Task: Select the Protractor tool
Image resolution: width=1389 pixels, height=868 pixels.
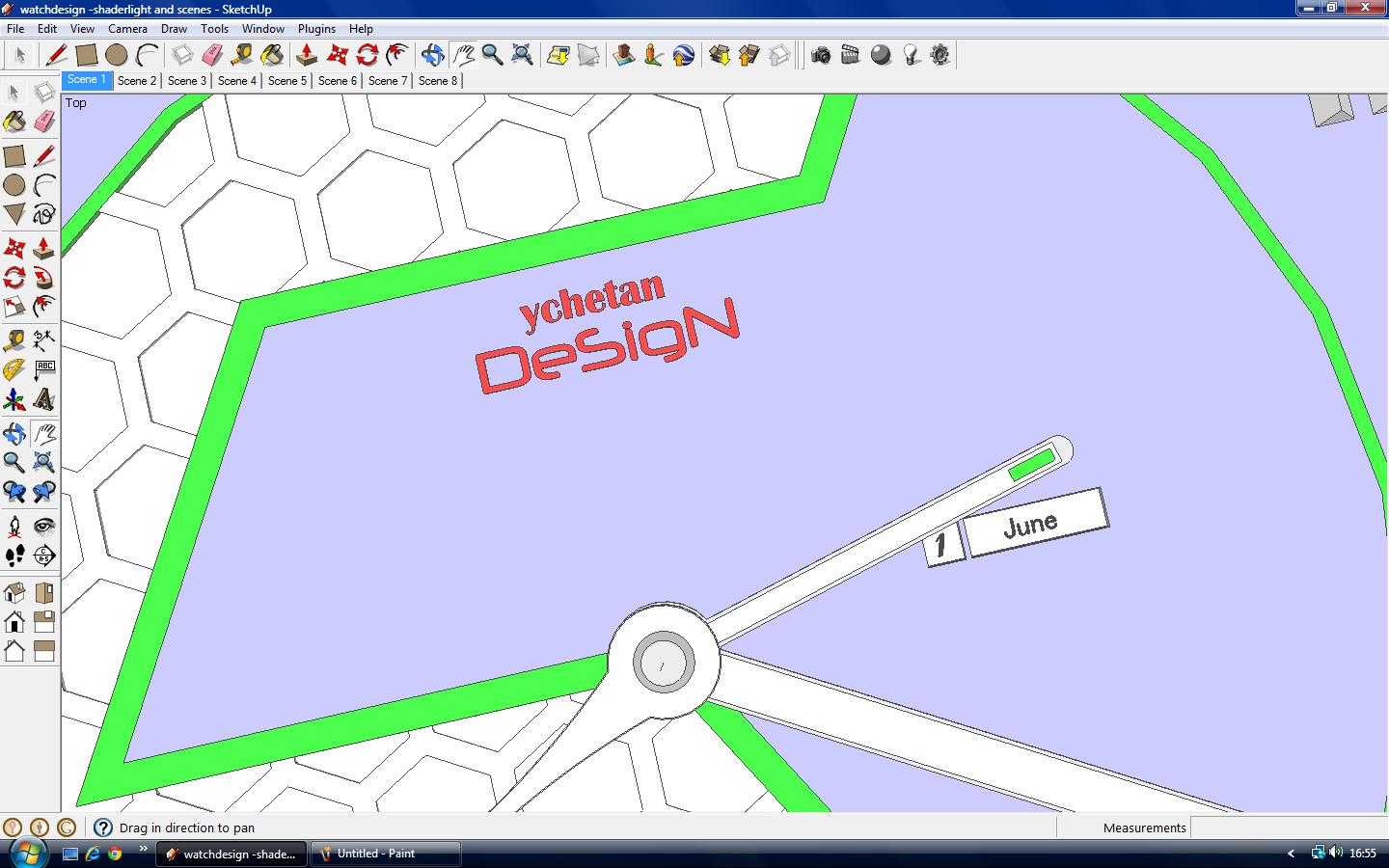Action: click(14, 369)
